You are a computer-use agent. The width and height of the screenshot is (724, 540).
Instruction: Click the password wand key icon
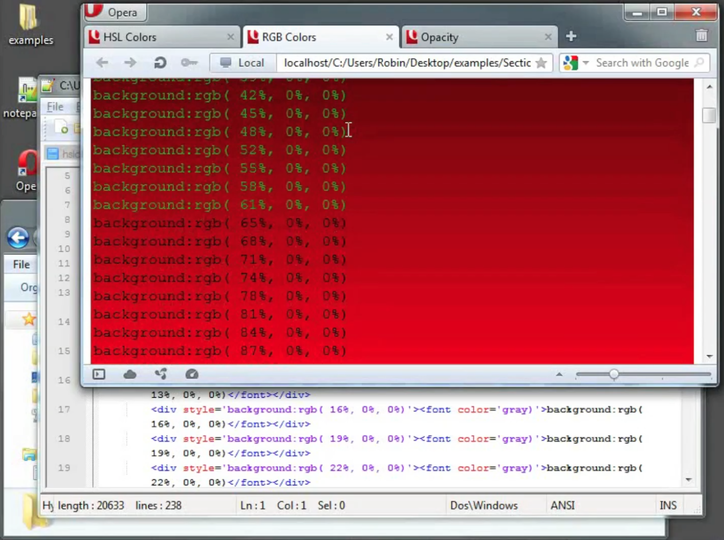pos(189,63)
